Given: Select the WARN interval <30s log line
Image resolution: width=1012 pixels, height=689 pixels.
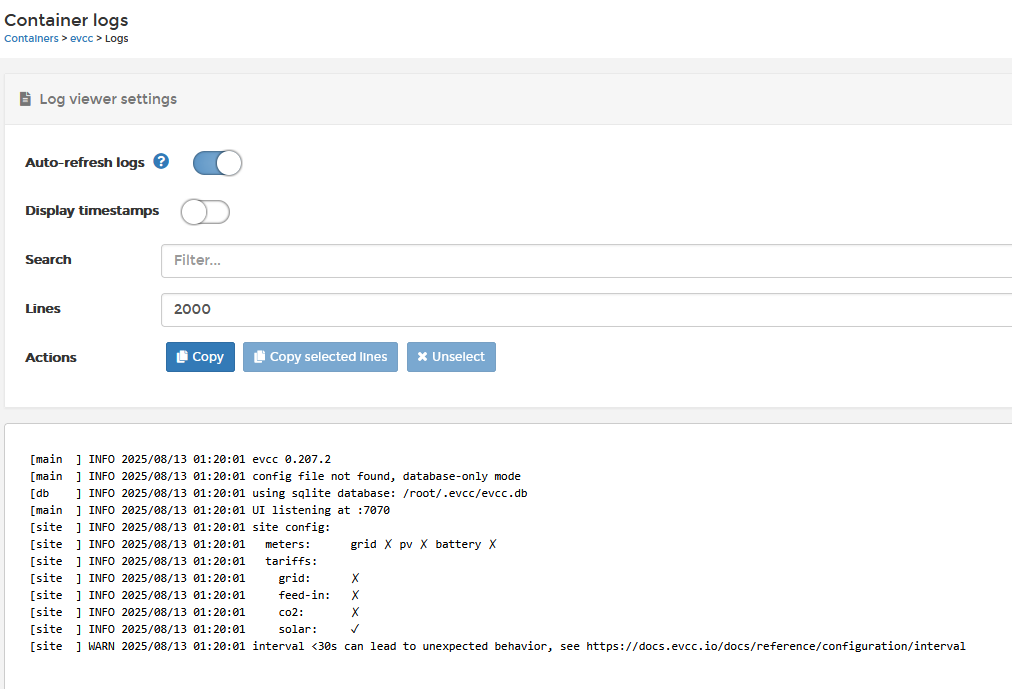Looking at the screenshot, I should (498, 646).
